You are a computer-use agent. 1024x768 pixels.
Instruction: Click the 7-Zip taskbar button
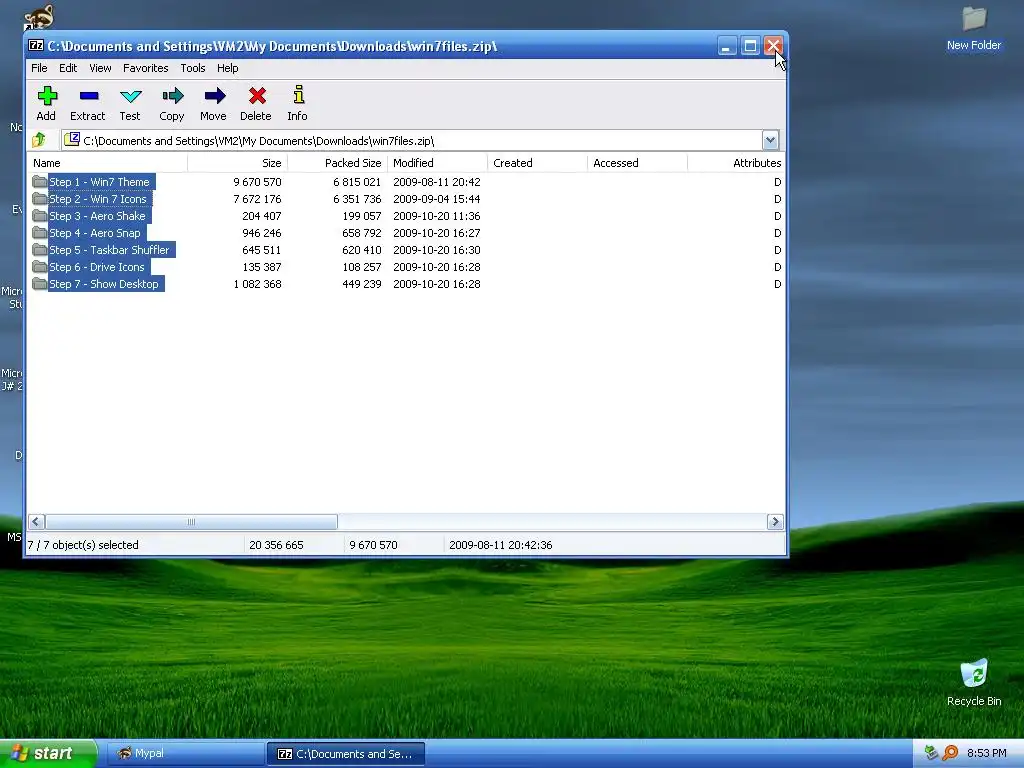pyautogui.click(x=346, y=754)
